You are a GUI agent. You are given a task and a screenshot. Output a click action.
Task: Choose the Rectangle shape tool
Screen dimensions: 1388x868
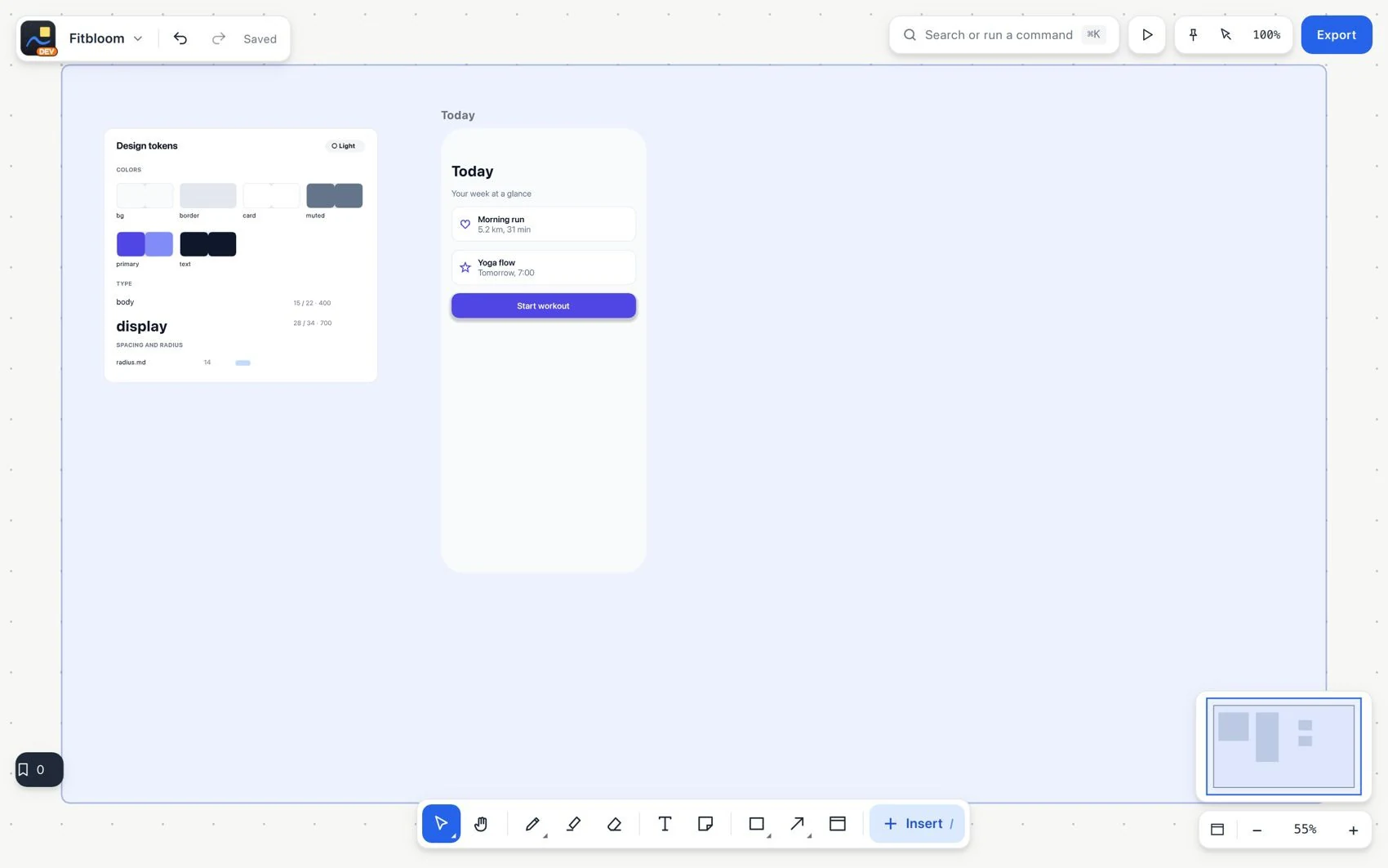coord(757,824)
